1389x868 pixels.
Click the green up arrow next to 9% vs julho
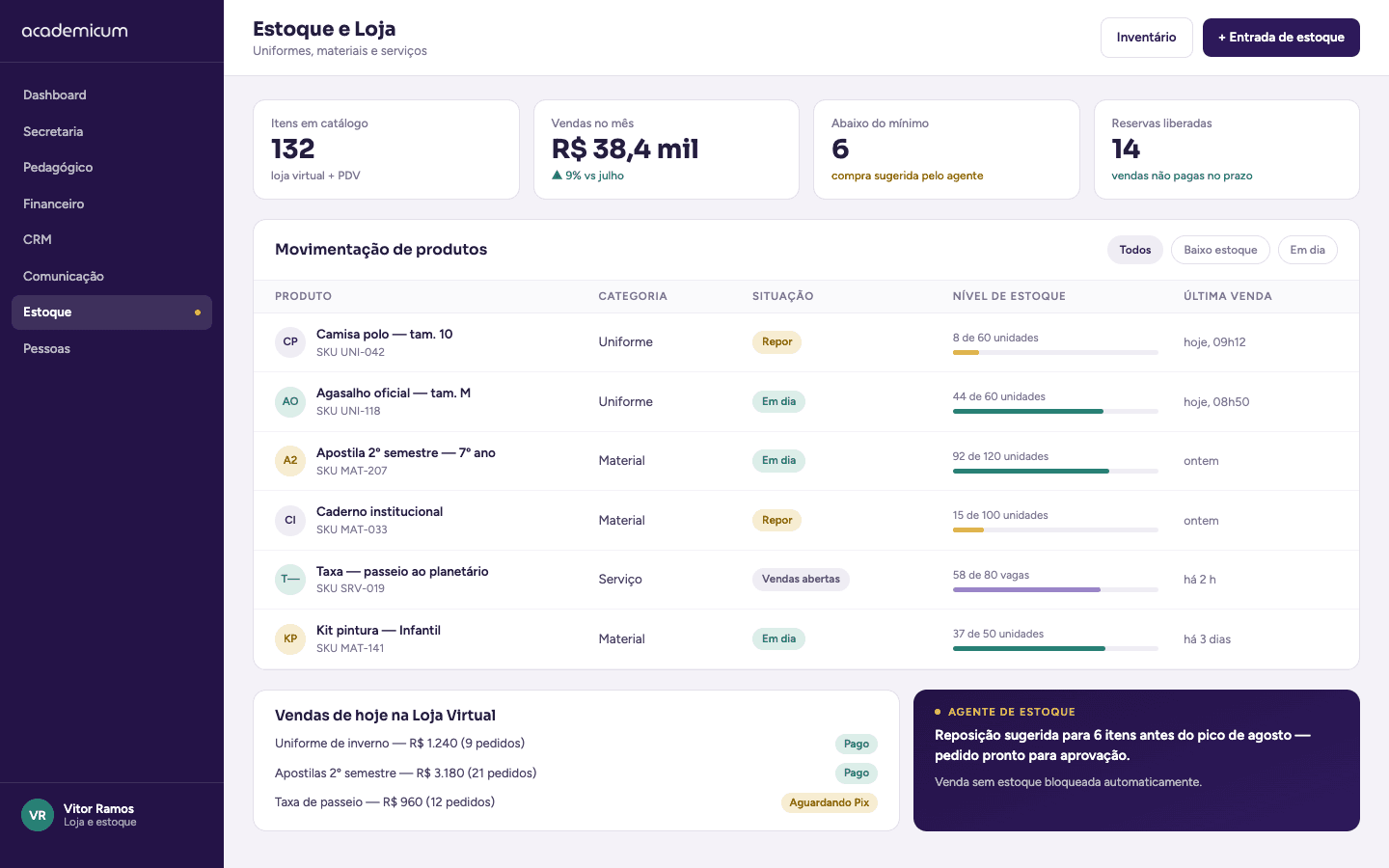coord(557,176)
